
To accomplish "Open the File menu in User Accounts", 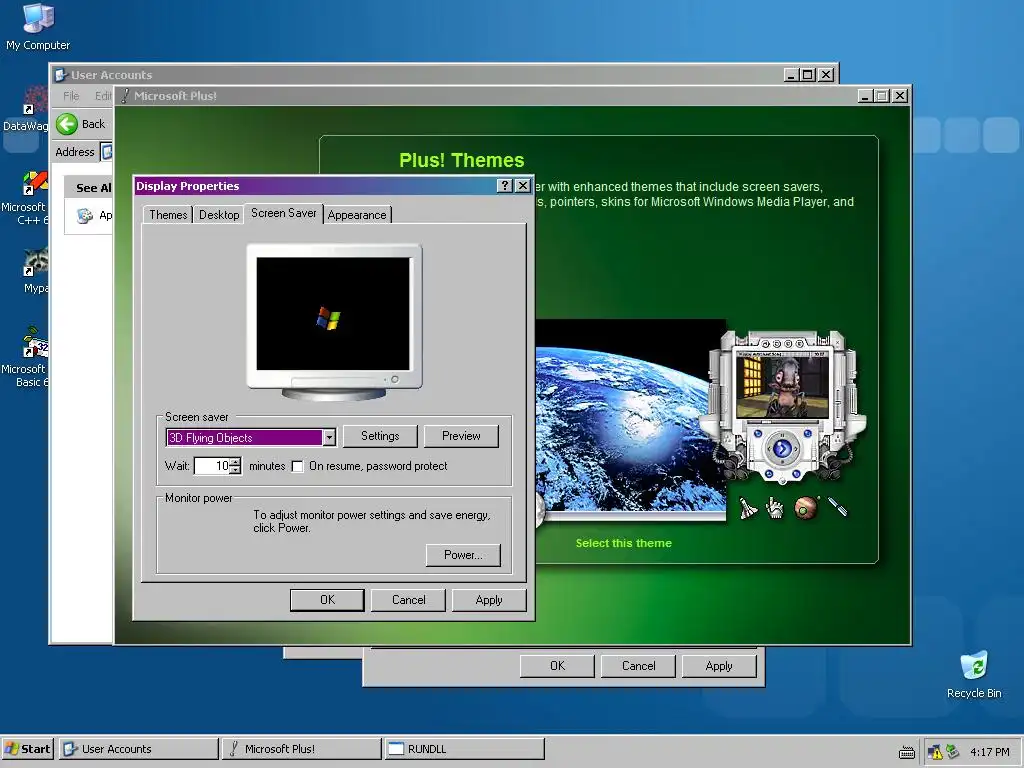I will (x=71, y=96).
